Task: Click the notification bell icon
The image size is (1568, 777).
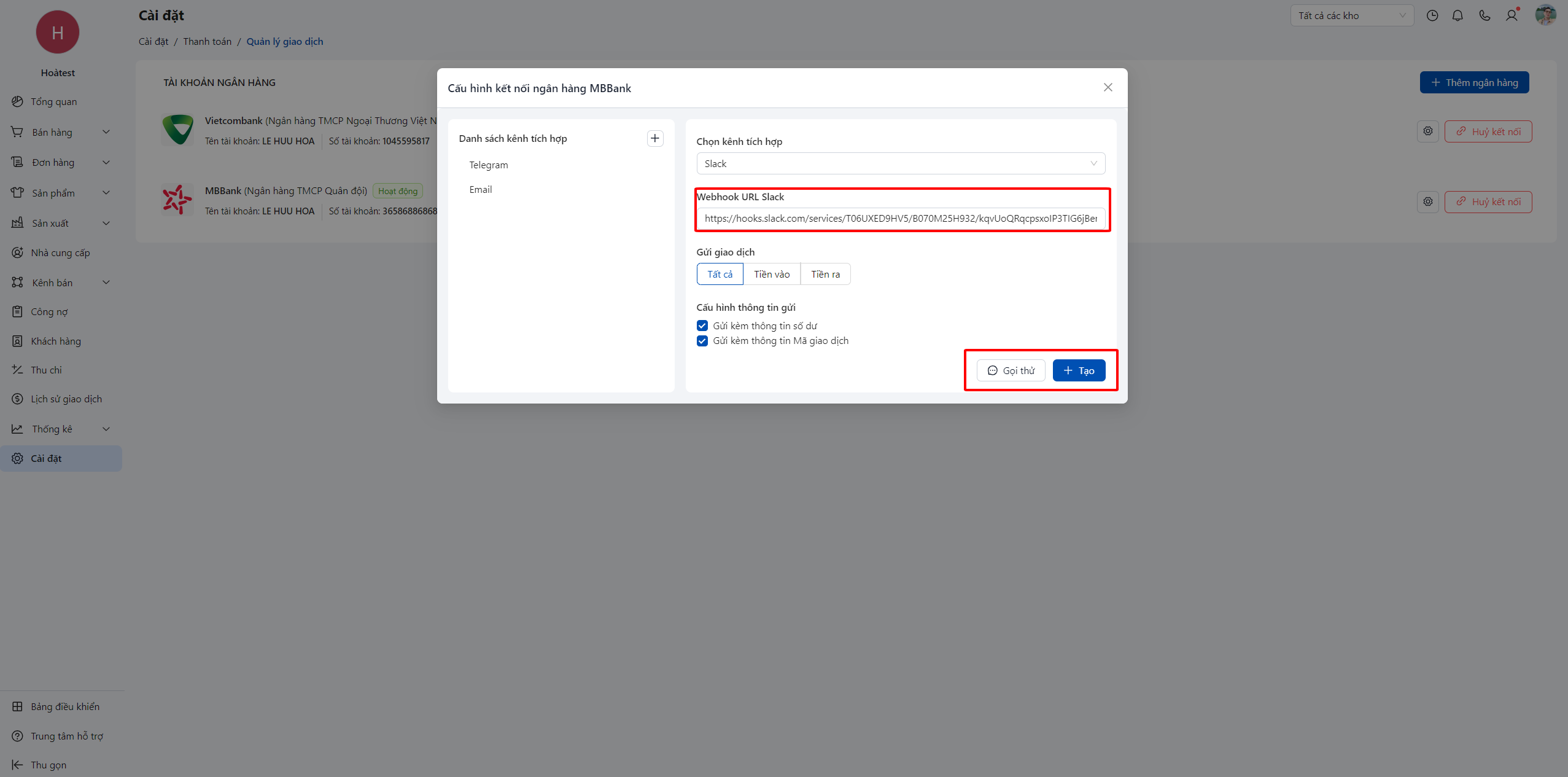Action: (1457, 16)
